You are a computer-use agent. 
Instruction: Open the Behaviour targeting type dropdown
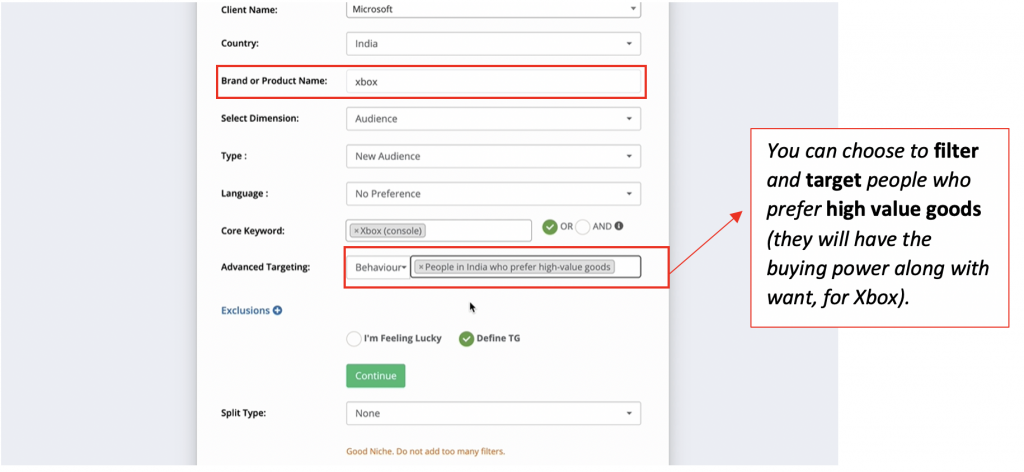(378, 267)
